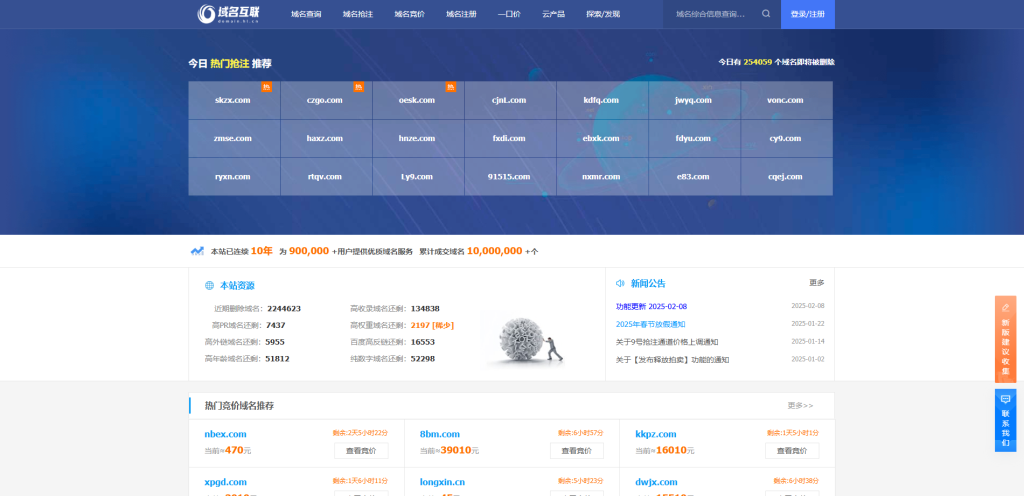This screenshot has width=1024, height=496.
Task: Click 高收录域名还剩 value 134838
Action: point(425,309)
